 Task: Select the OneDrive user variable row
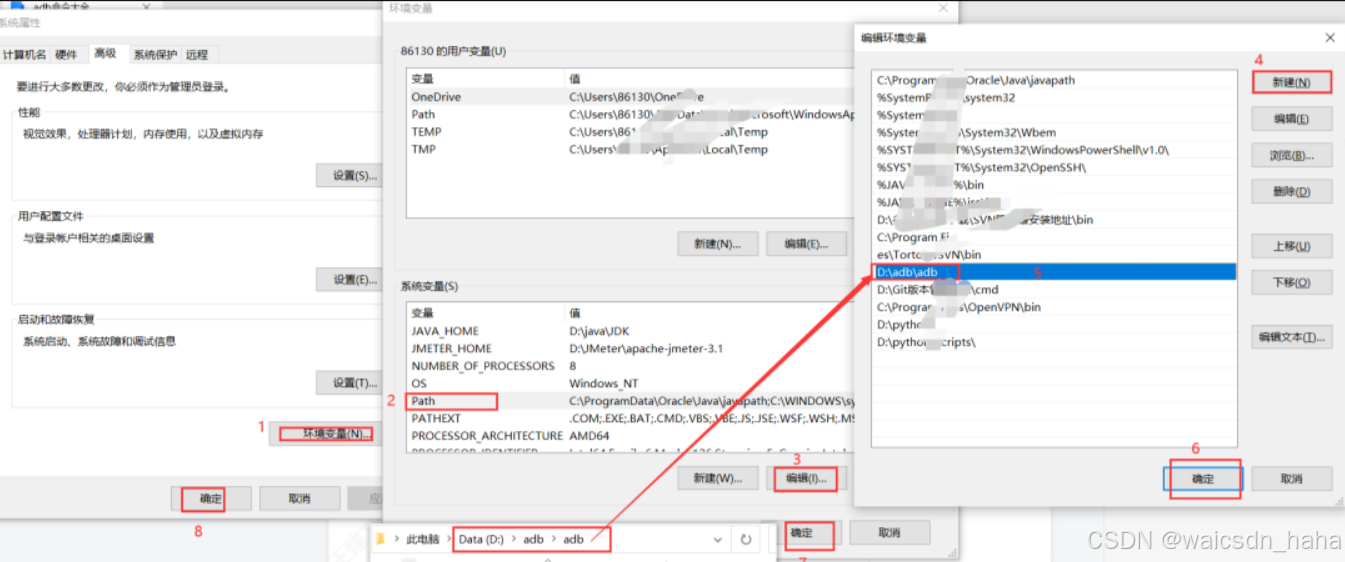pos(632,97)
